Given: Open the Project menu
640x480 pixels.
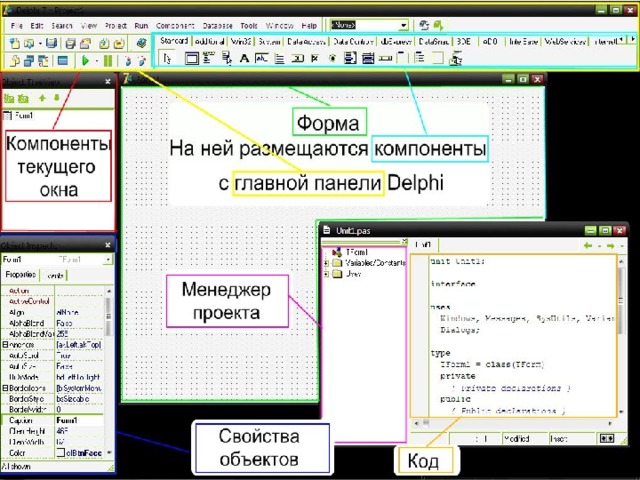Looking at the screenshot, I should (117, 22).
